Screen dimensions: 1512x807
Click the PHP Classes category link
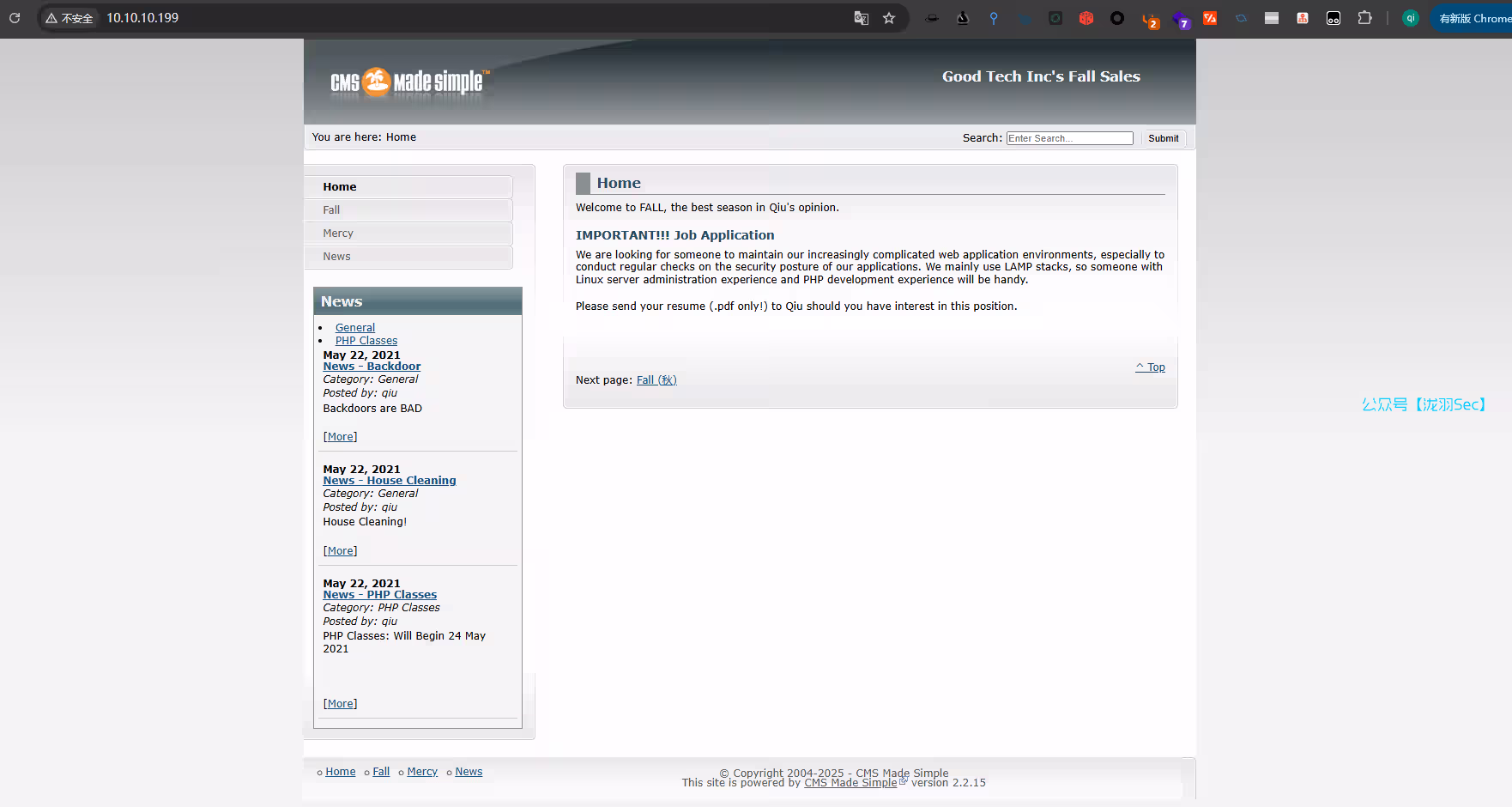pos(366,341)
